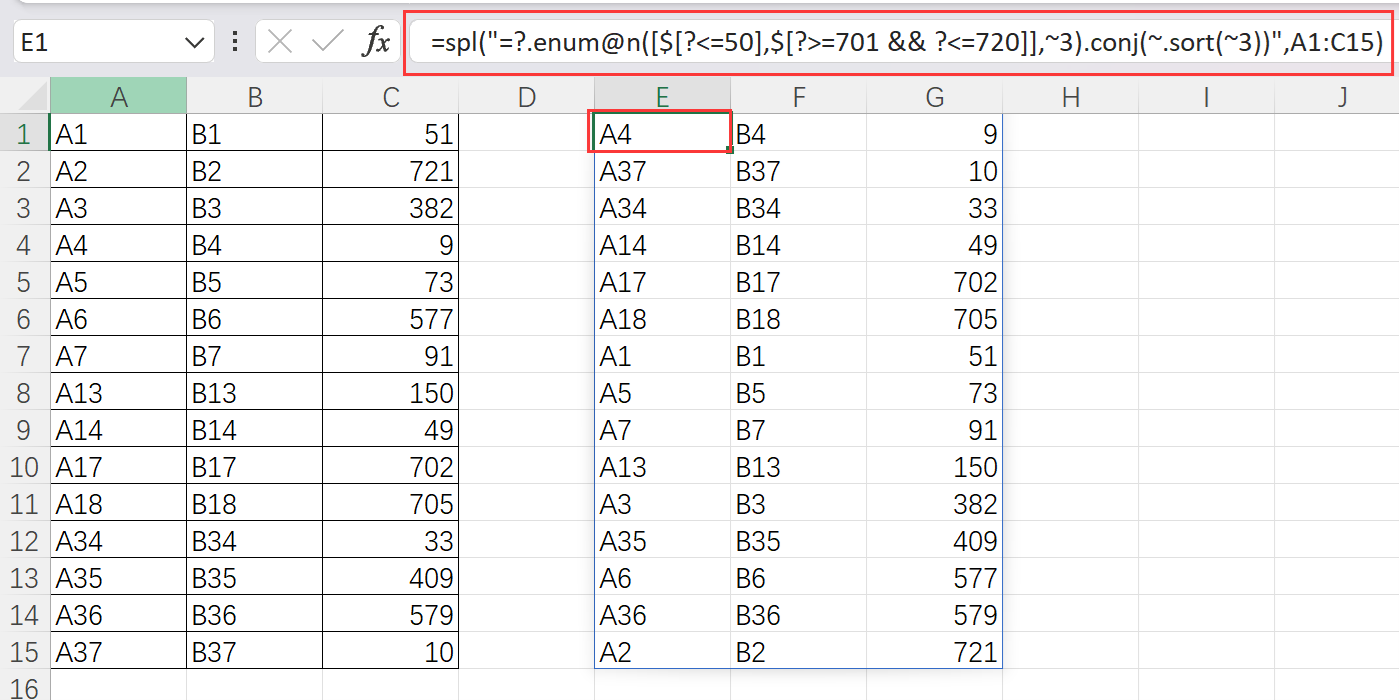
Task: Select row 8 header
Action: 25,393
